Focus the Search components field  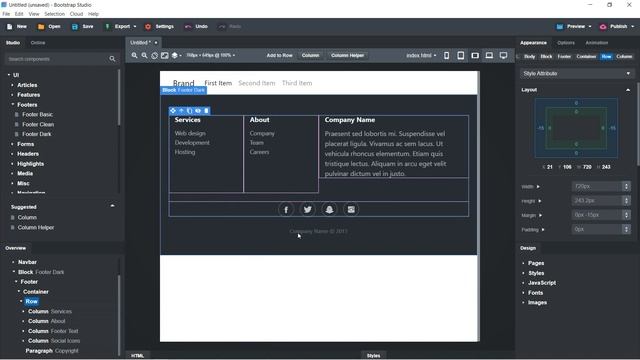(57, 59)
